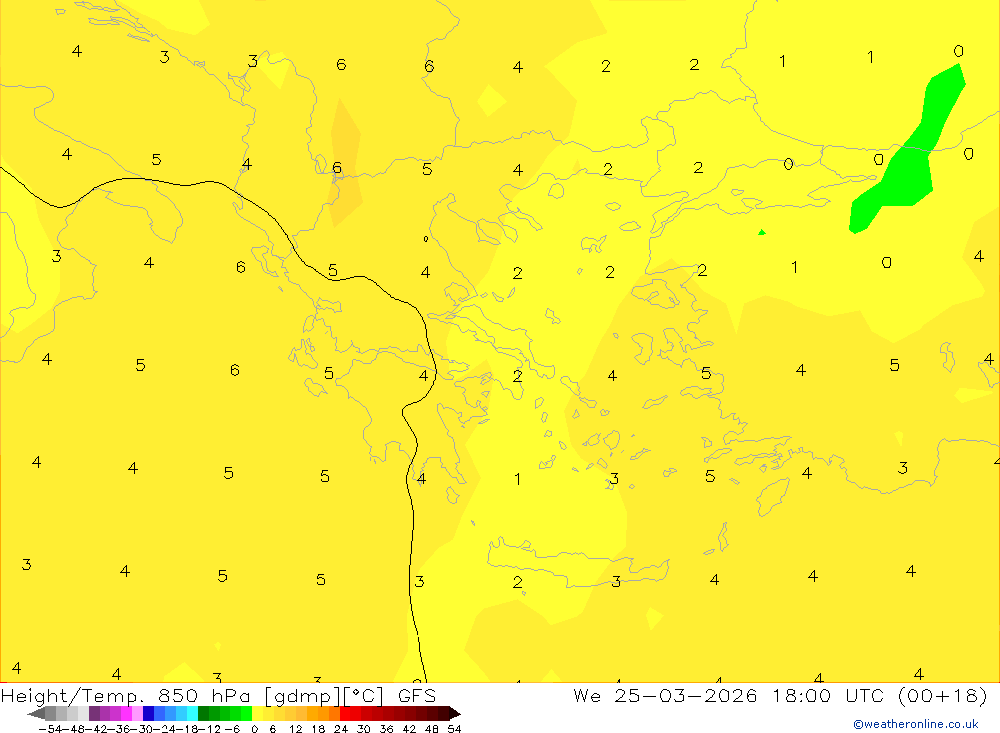Screen dimensions: 1000x733
Task: Click the purple swatch above -42
Action: [94, 714]
